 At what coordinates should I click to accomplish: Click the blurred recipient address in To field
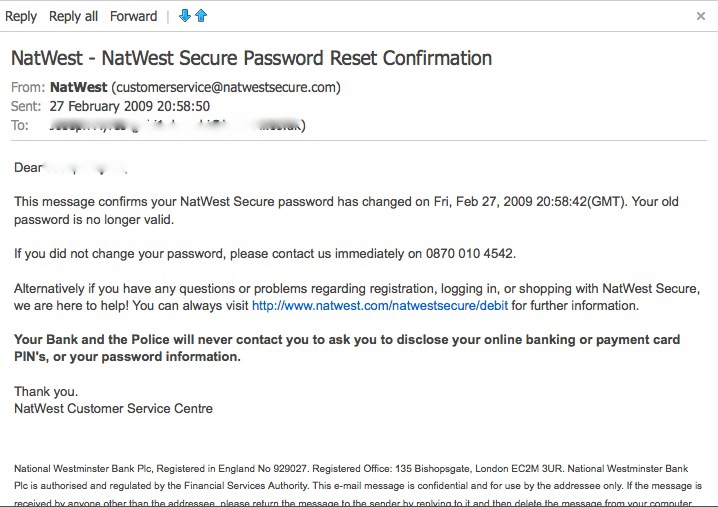click(x=177, y=125)
